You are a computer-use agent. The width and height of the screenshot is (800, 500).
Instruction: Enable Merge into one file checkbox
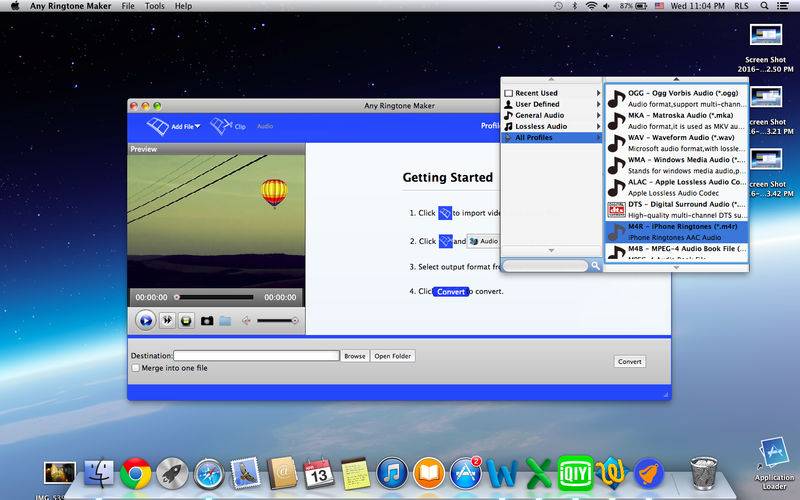click(x=136, y=368)
